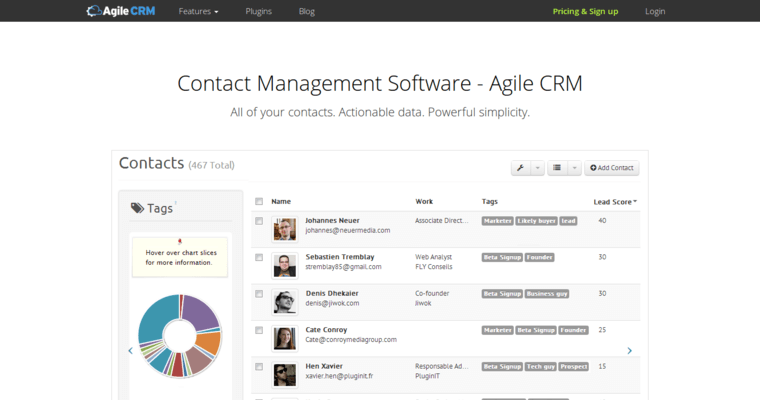Click the Agile CRM logo
Image resolution: width=760 pixels, height=400 pixels.
123,11
